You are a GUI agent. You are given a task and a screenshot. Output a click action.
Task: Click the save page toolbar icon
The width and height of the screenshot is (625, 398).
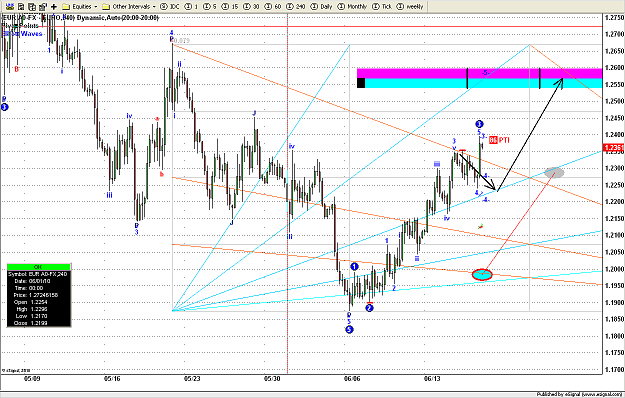click(21, 6)
